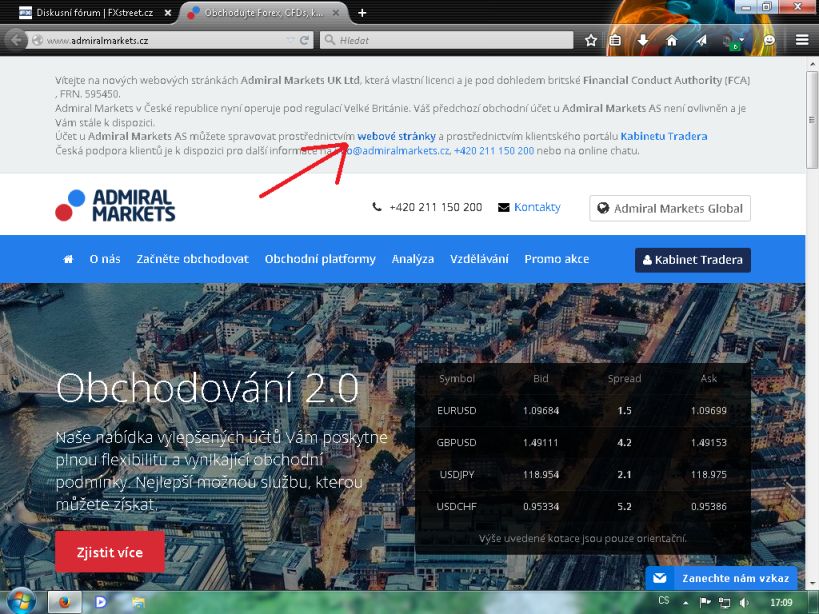Click the USDCHF ask value 0.95386
819x614 pixels.
point(709,506)
